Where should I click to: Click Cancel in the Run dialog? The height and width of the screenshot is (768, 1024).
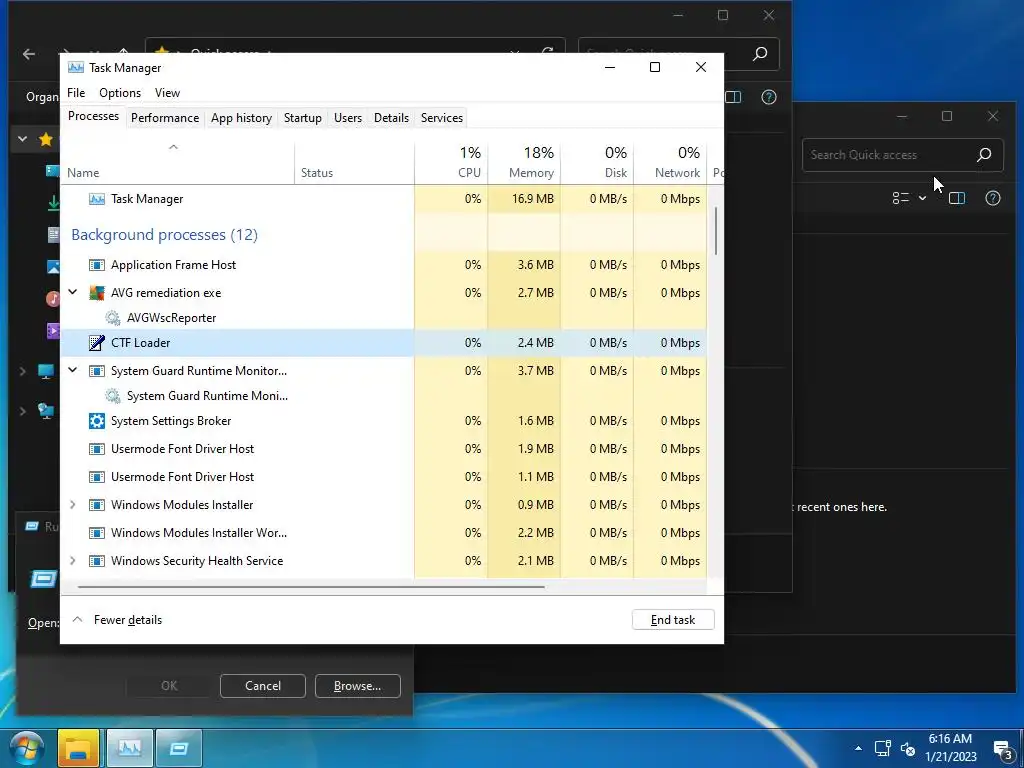coord(263,686)
